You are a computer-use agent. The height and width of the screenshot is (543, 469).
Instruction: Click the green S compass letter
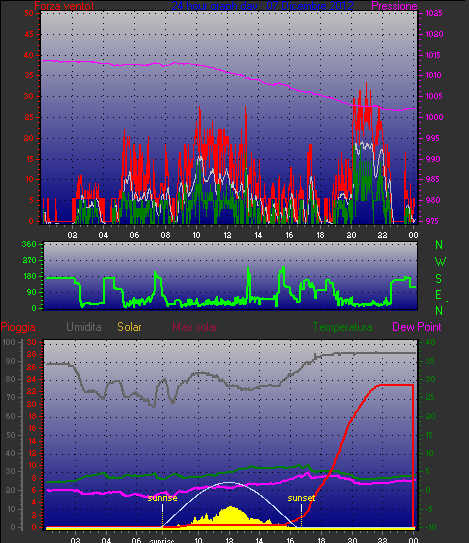(439, 278)
